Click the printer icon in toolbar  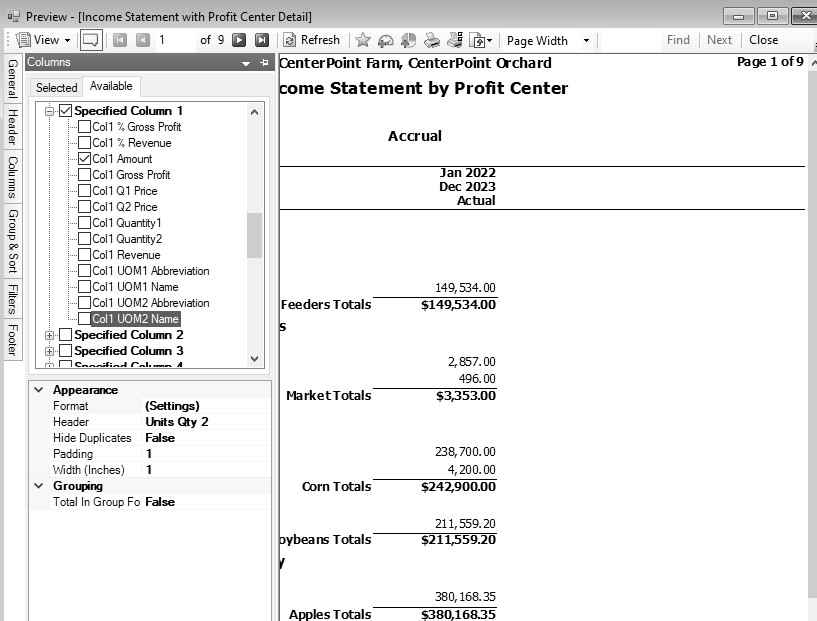pyautogui.click(x=432, y=40)
